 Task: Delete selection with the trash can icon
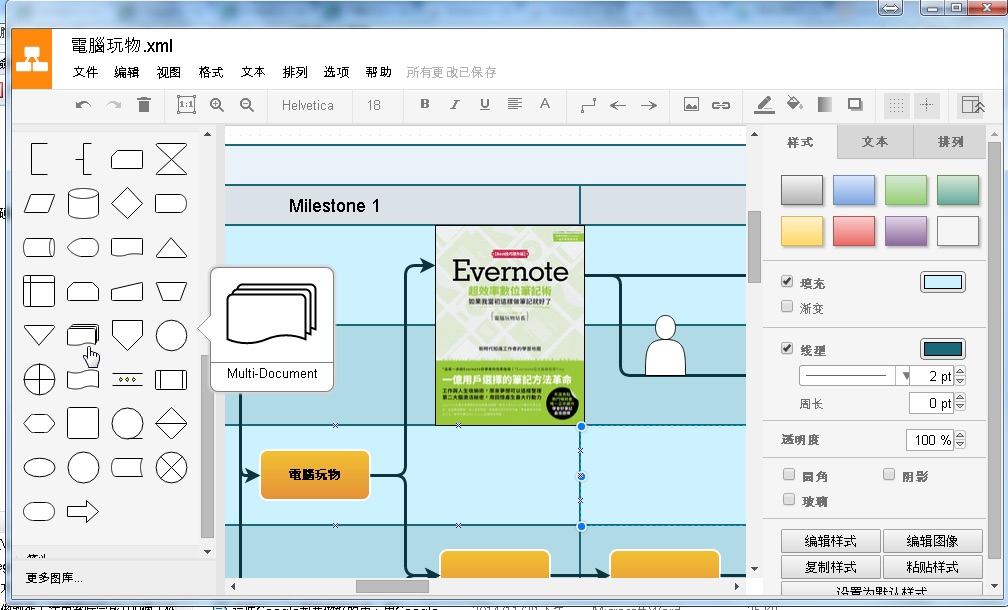pos(144,105)
